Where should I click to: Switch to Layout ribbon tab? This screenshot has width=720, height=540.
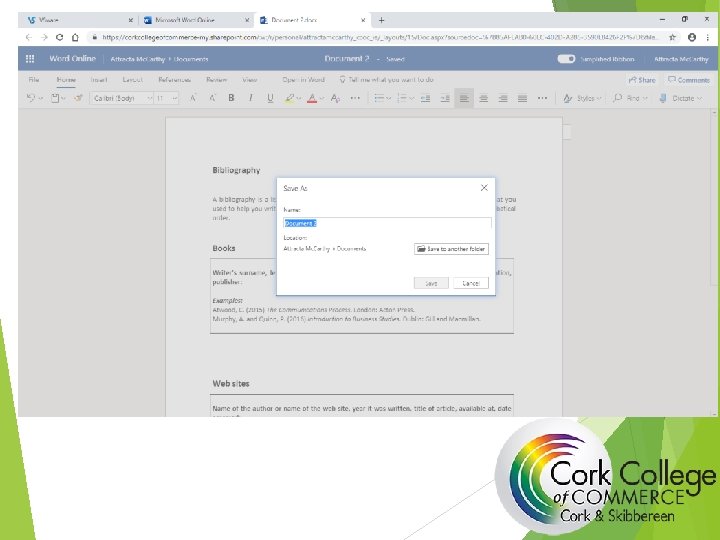click(132, 79)
